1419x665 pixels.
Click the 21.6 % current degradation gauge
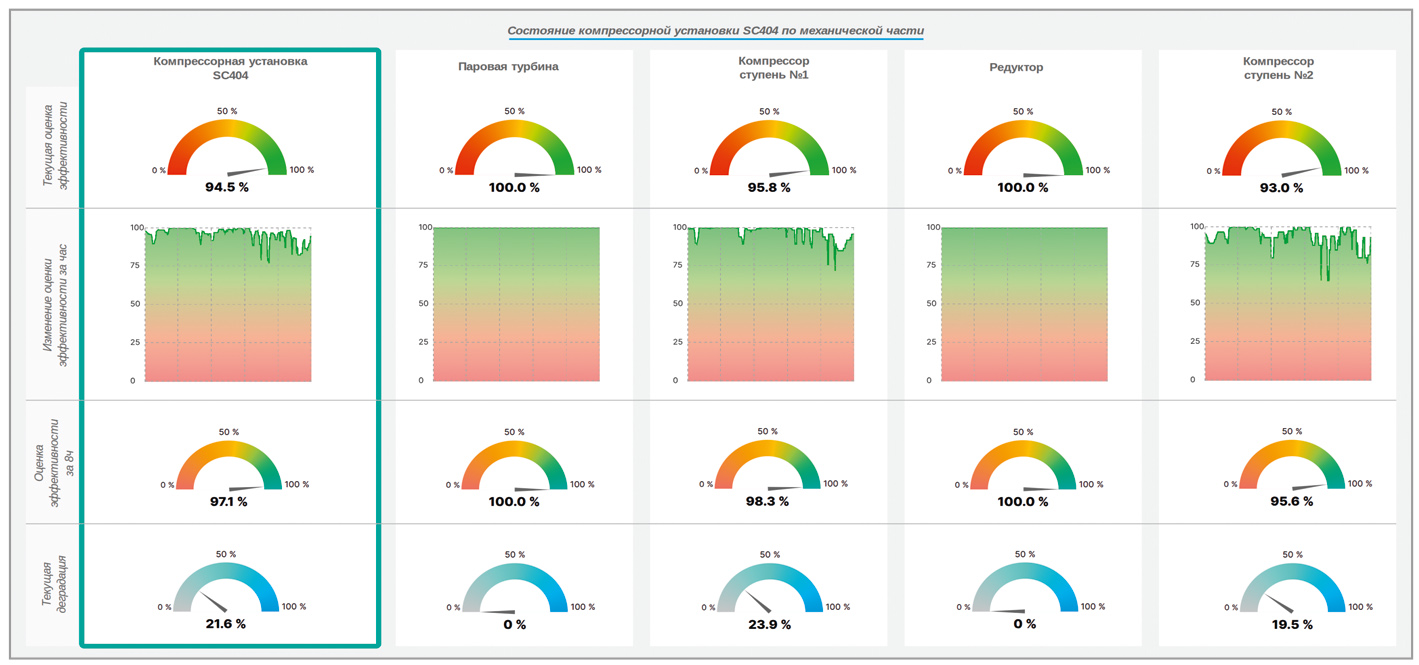226,592
